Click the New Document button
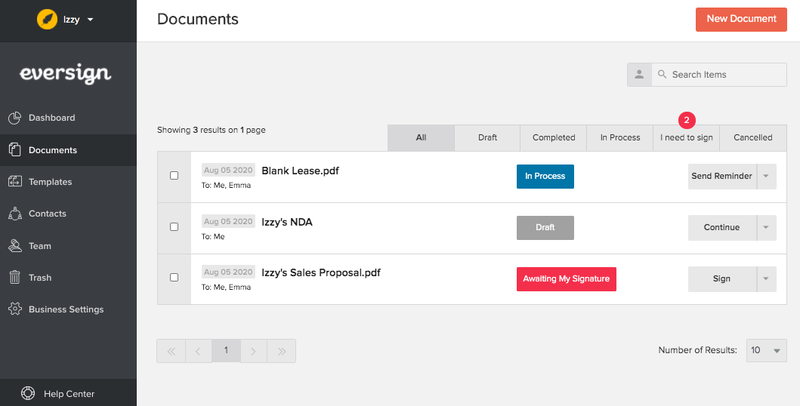The image size is (800, 406). (741, 19)
